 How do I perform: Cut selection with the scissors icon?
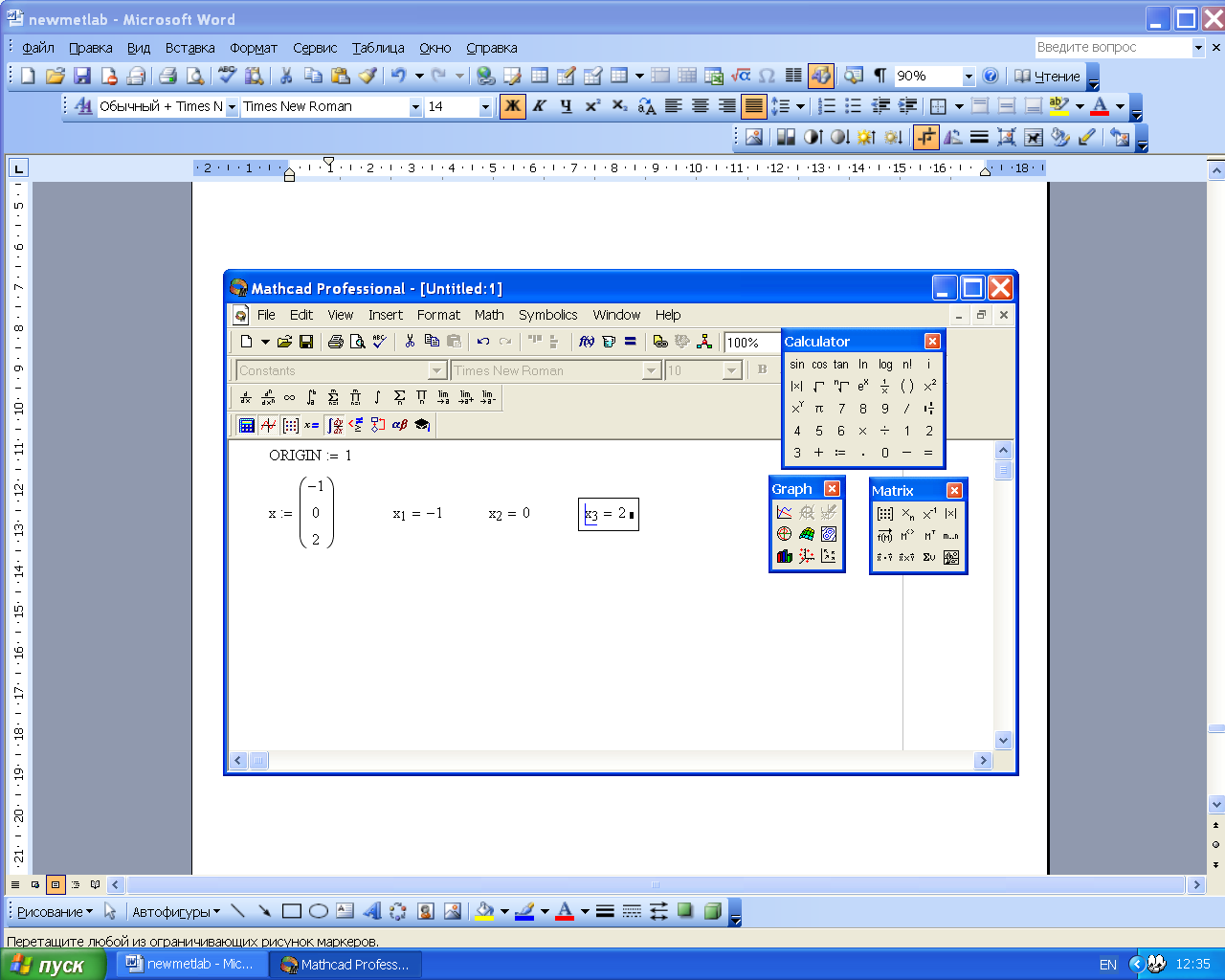(x=286, y=76)
